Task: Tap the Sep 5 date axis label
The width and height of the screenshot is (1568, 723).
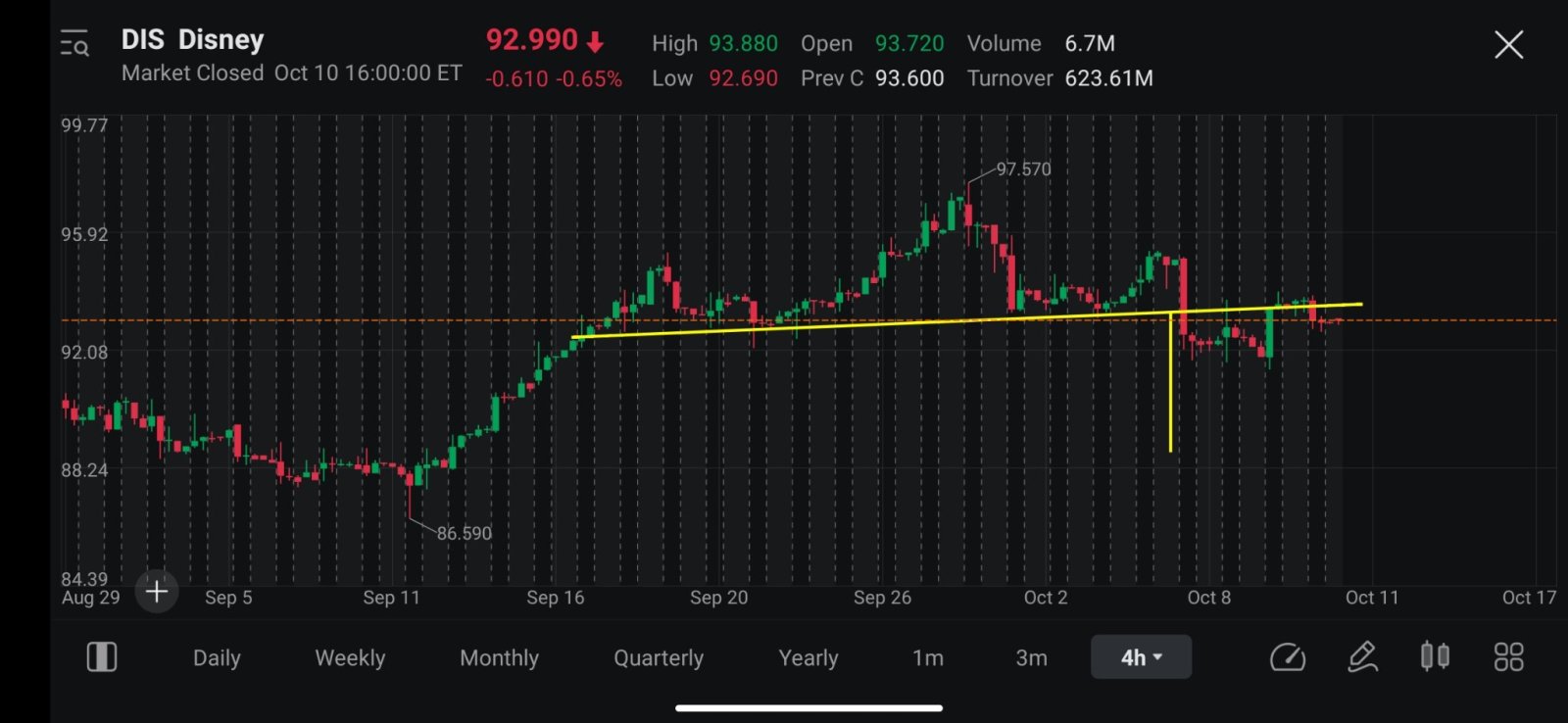Action: [x=228, y=598]
